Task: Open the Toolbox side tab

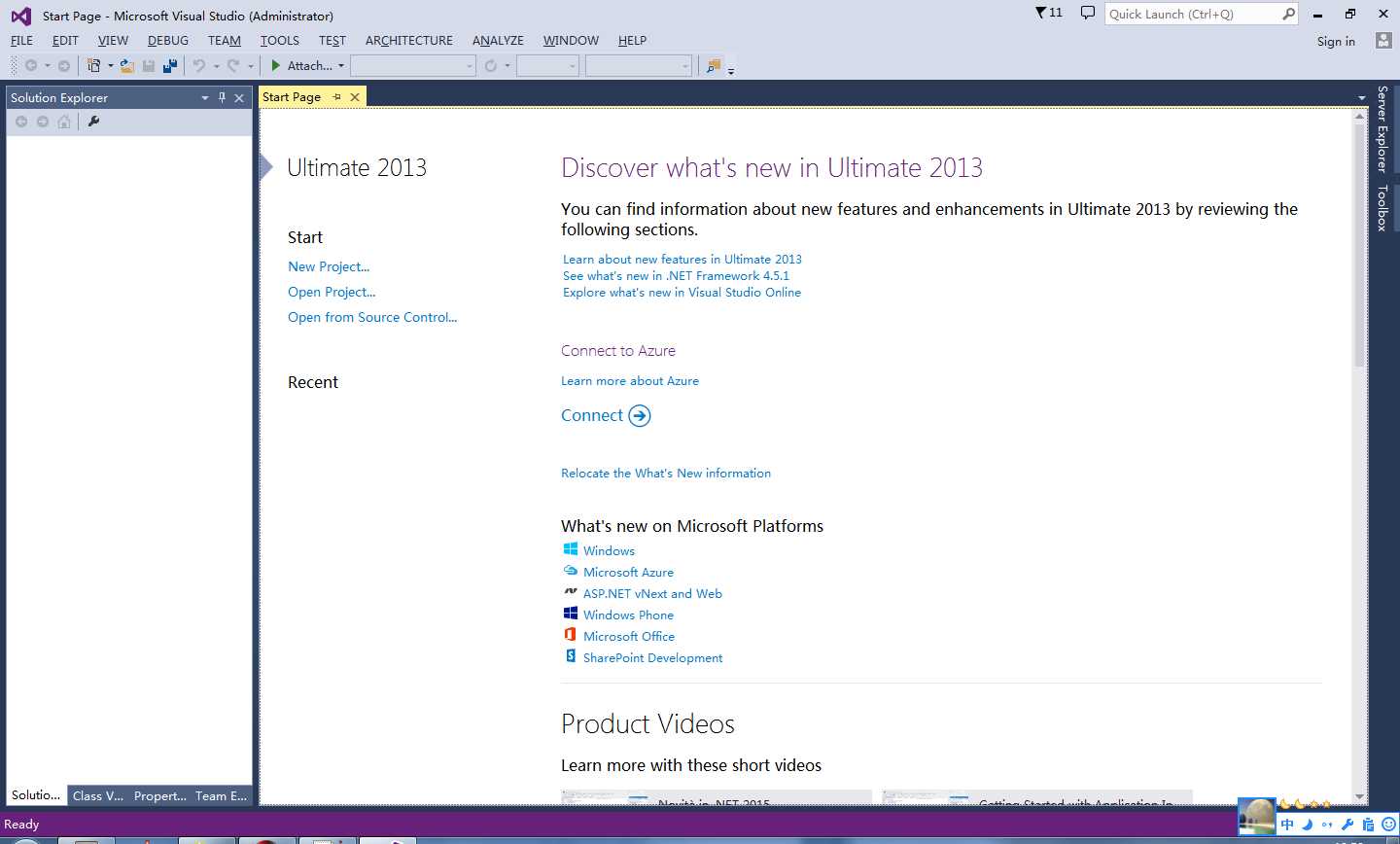Action: pos(1382,207)
